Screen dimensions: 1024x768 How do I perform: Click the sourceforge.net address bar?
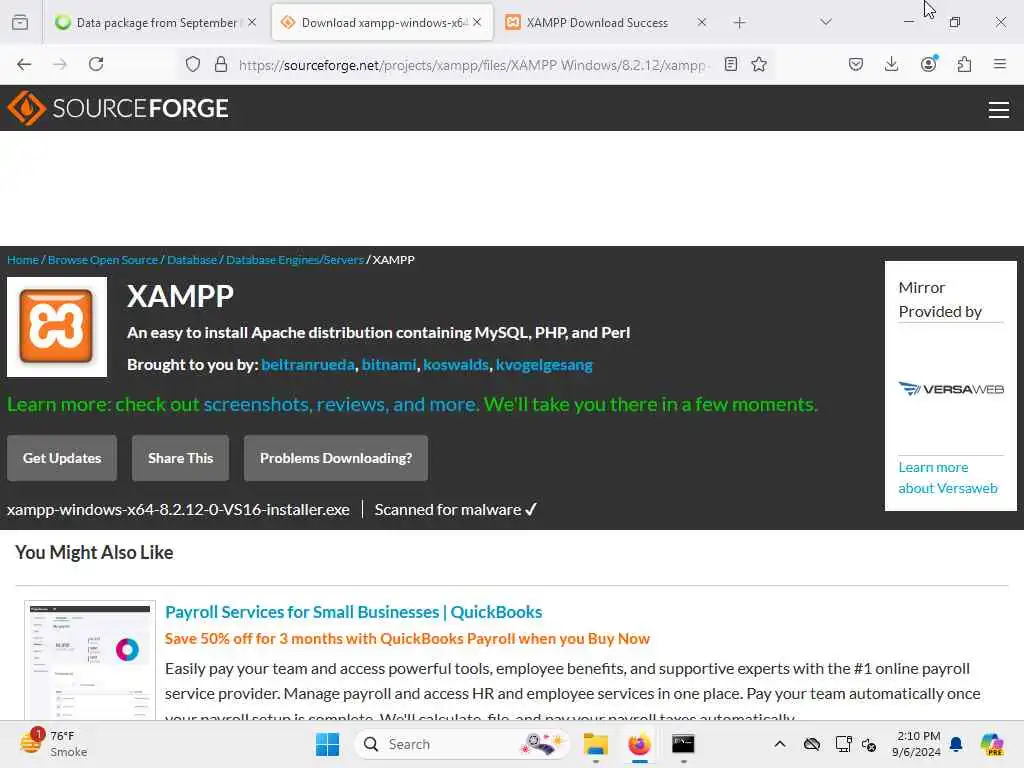coord(472,65)
